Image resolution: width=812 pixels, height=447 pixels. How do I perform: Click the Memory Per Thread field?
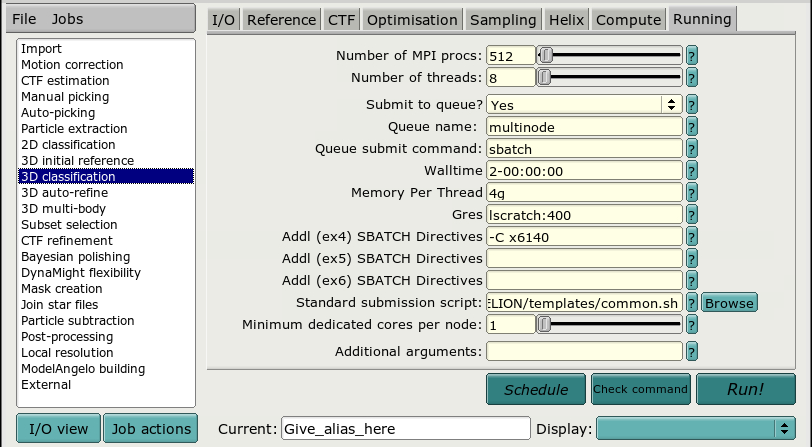tap(584, 193)
